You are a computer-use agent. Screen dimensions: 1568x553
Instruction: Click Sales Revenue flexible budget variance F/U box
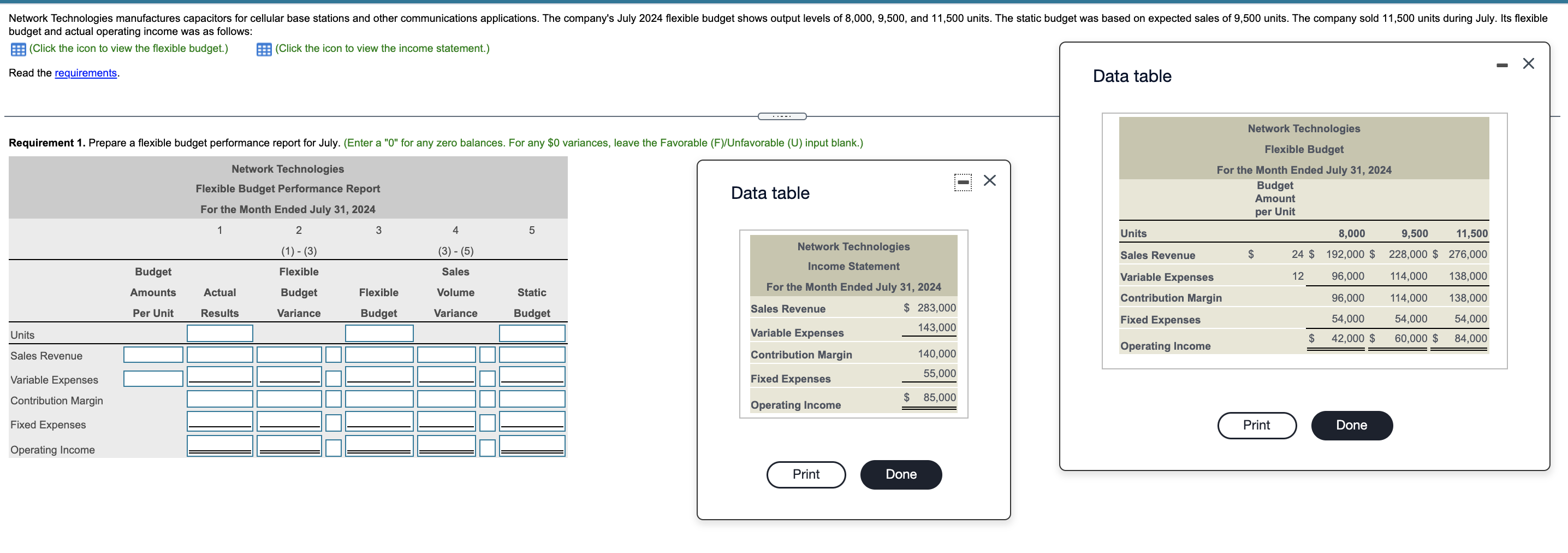pyautogui.click(x=334, y=355)
